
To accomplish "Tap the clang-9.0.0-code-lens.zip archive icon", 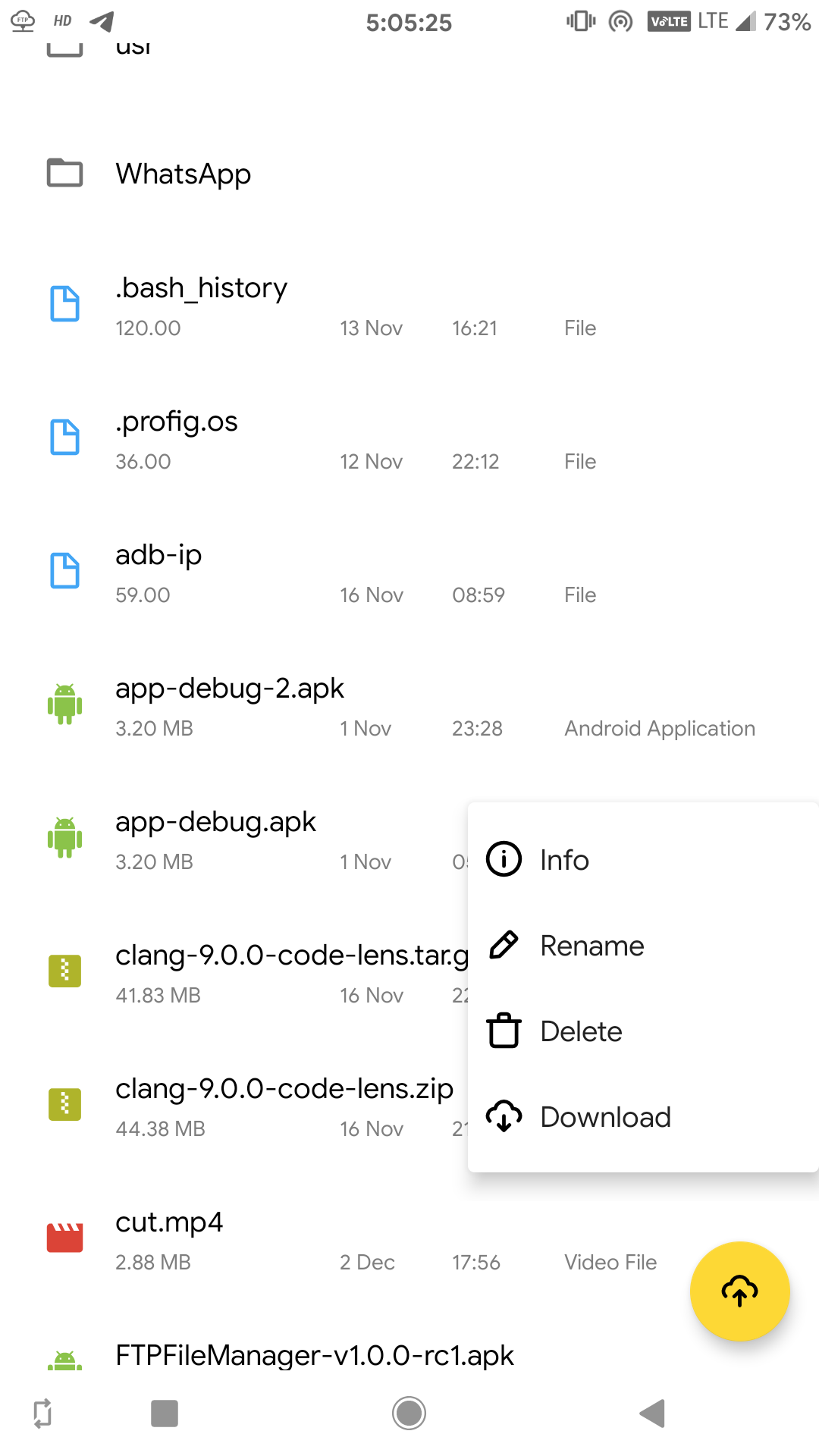I will pos(65,1104).
